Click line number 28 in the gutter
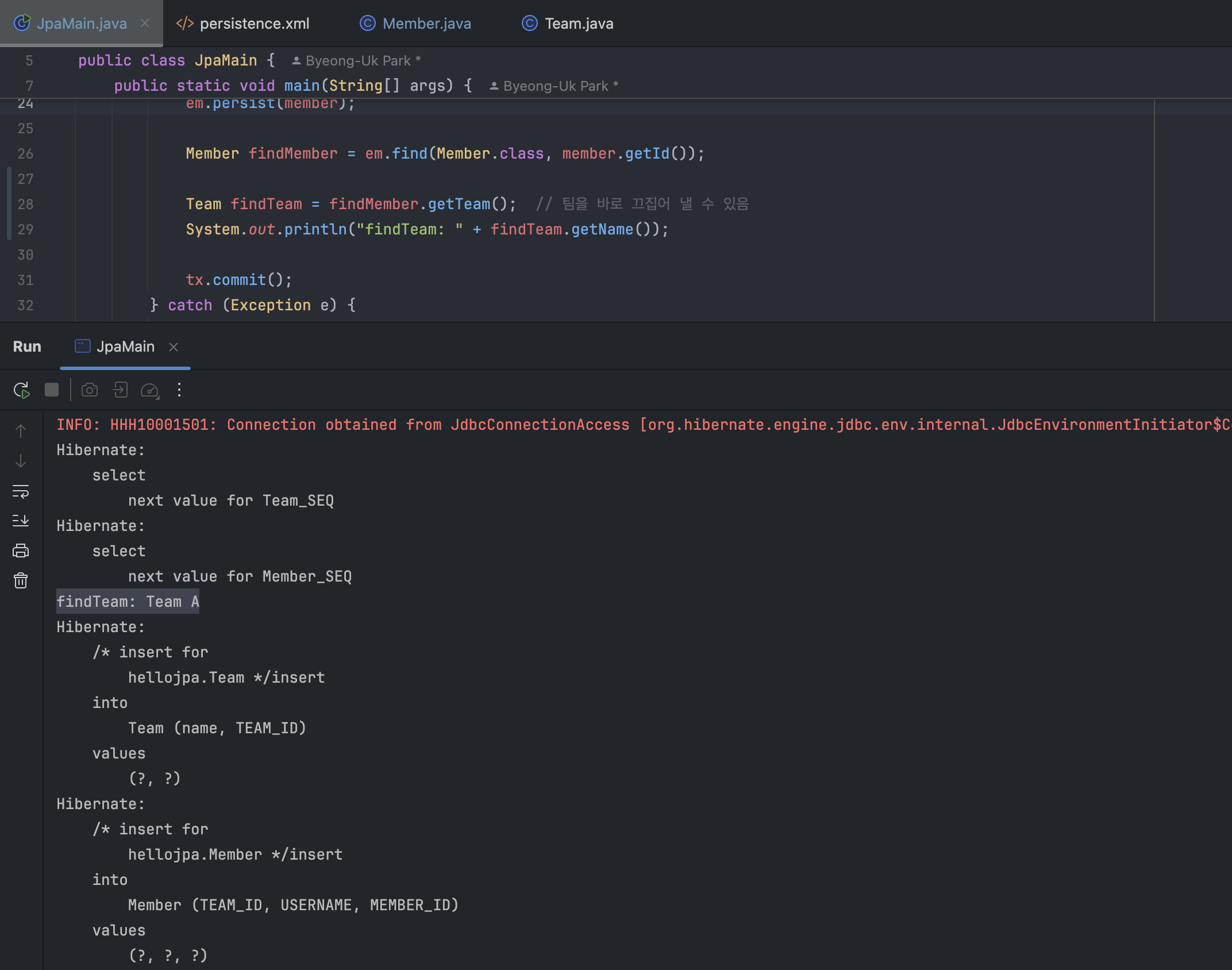 (25, 204)
